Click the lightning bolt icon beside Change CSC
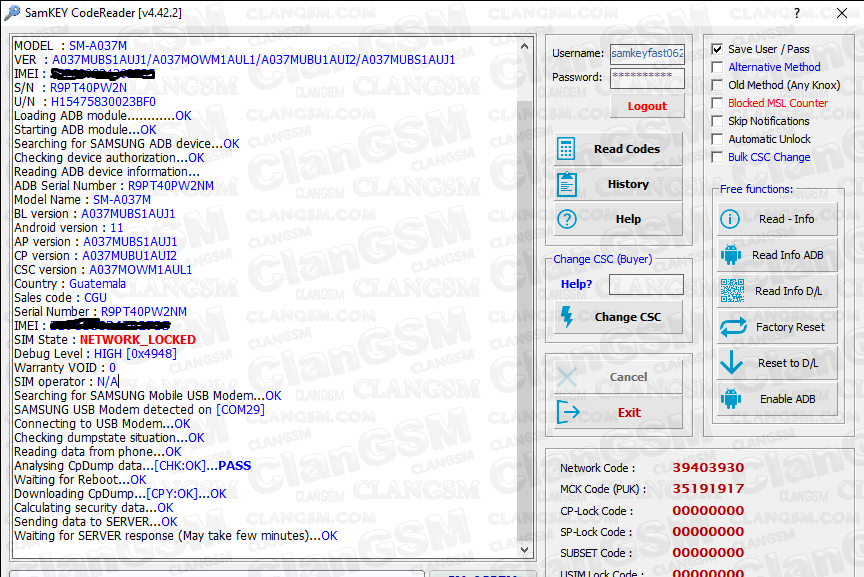The width and height of the screenshot is (864, 577). (x=566, y=317)
